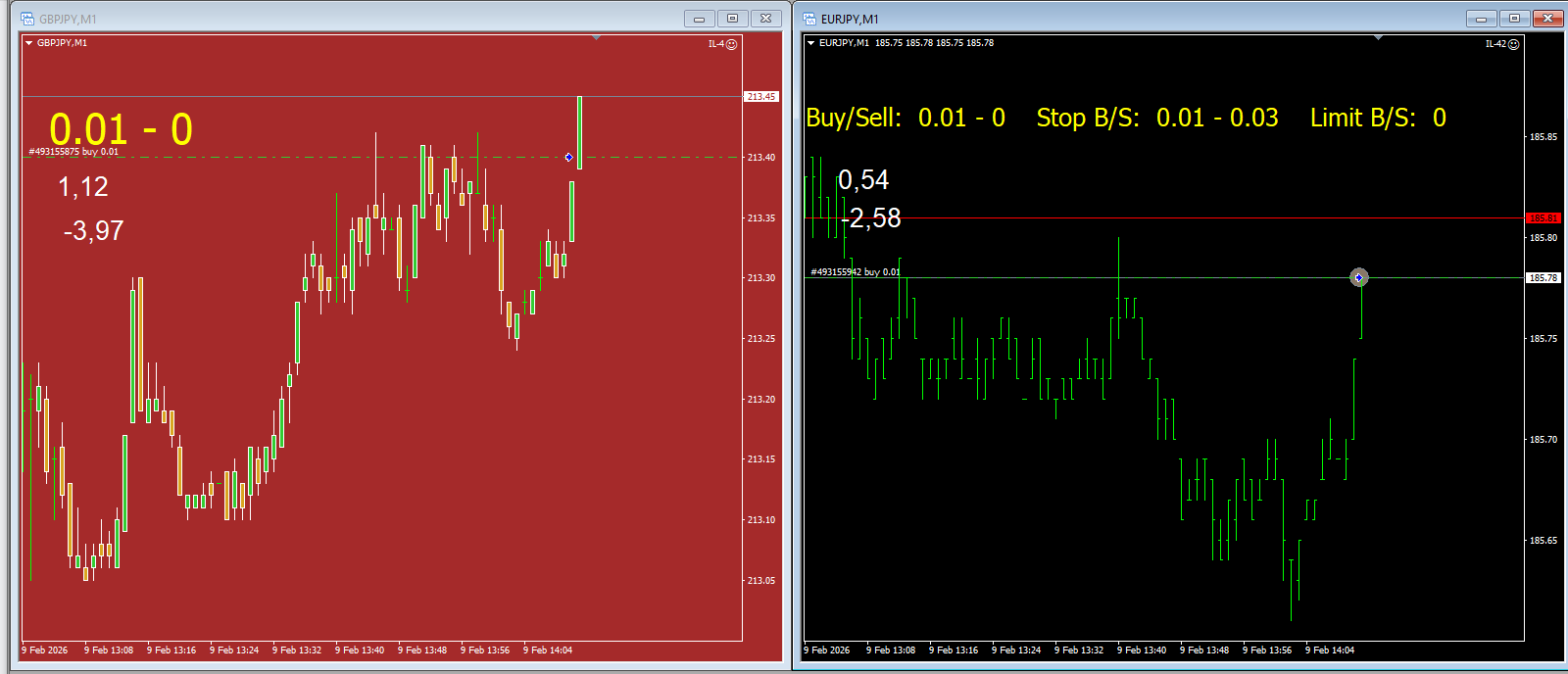Viewport: 1568px width, 674px height.
Task: Click the chart shift triangle marker in EURJPY
Action: point(1378,38)
